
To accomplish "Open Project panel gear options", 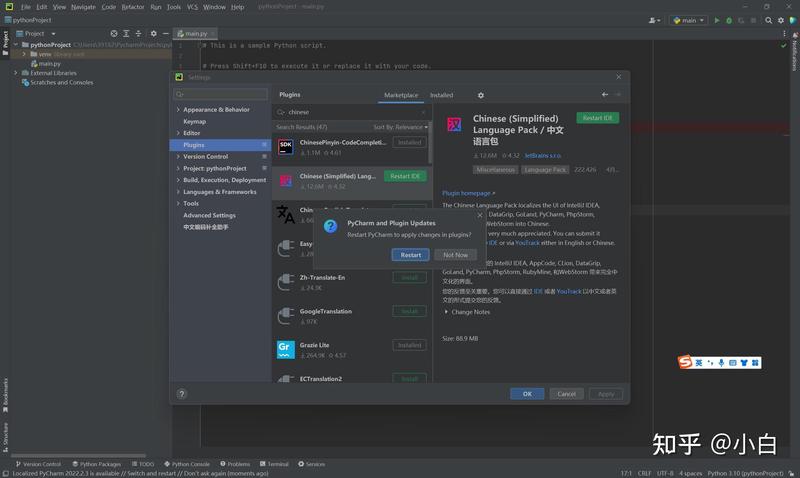I will point(154,34).
